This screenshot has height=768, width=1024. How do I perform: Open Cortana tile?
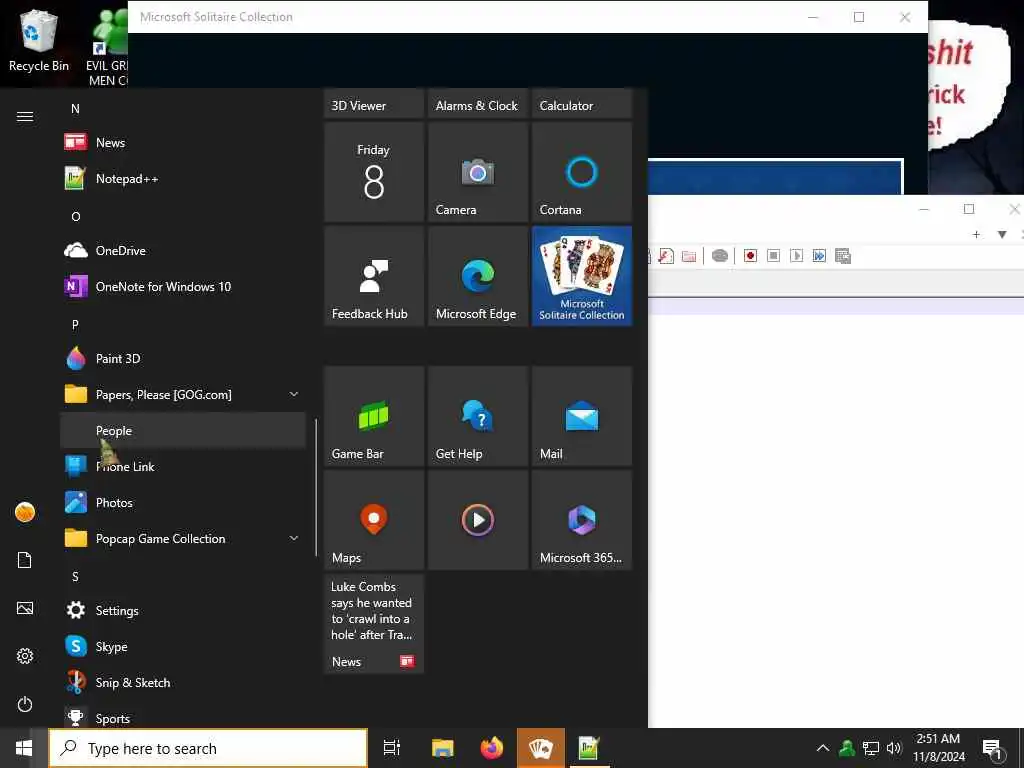[582, 172]
